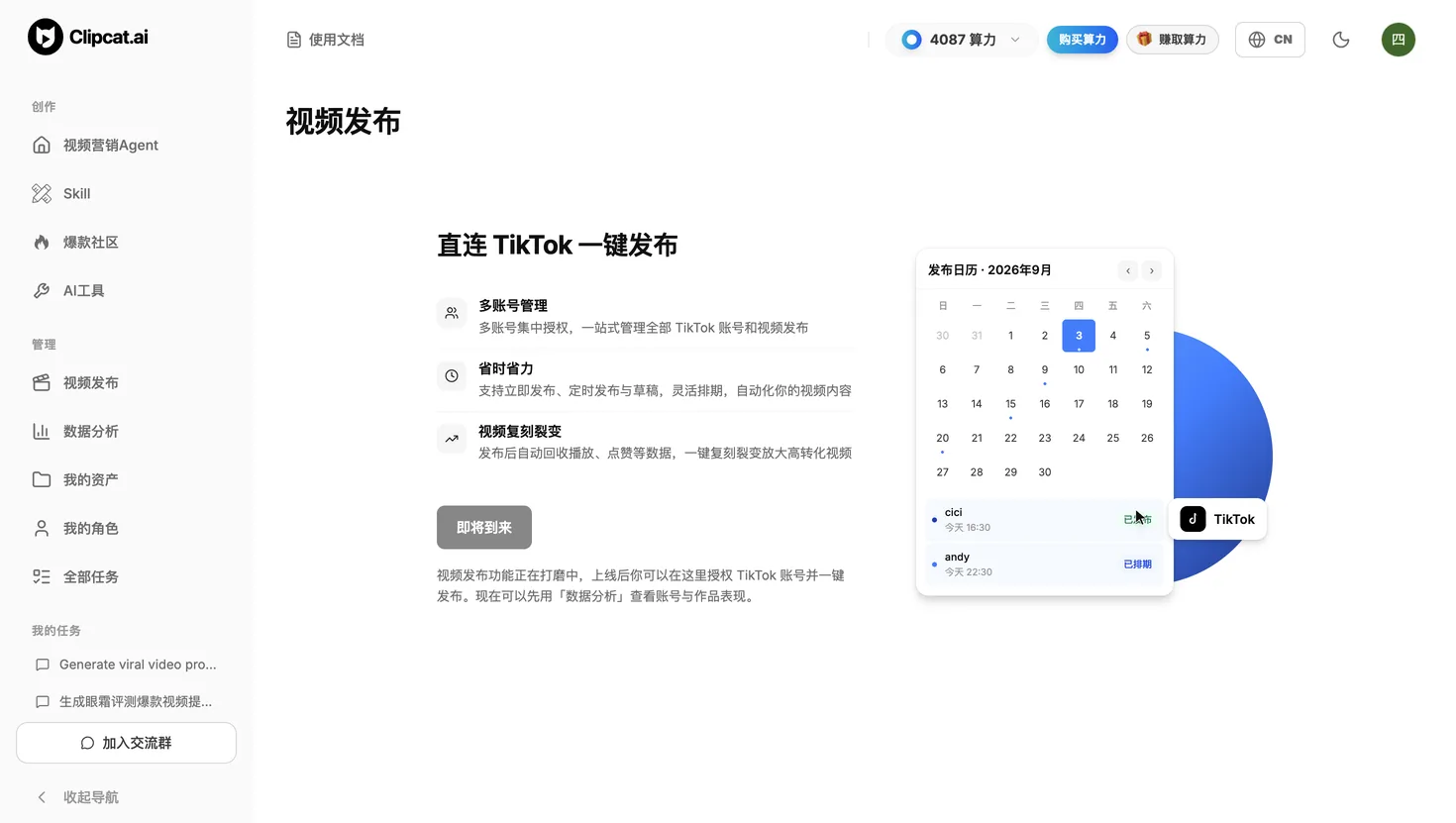Select date 5 in the calendar
1456x823 pixels.
pos(1147,336)
